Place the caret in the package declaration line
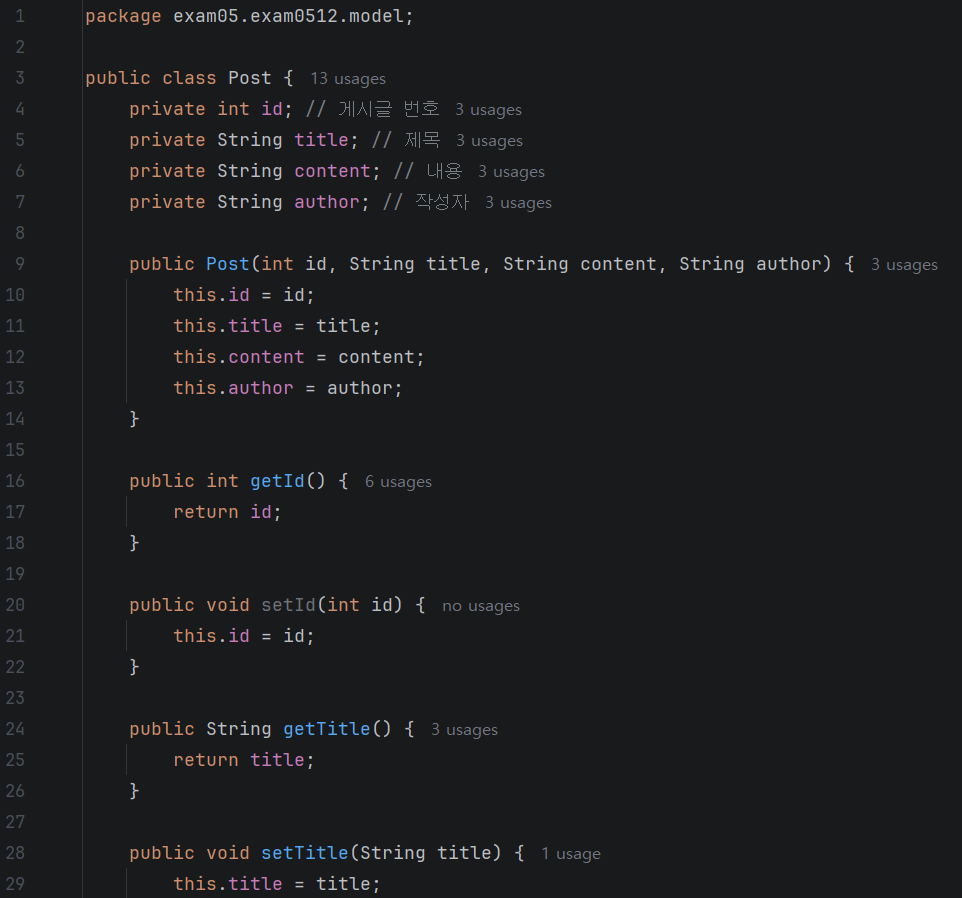This screenshot has height=898, width=962. (x=250, y=16)
